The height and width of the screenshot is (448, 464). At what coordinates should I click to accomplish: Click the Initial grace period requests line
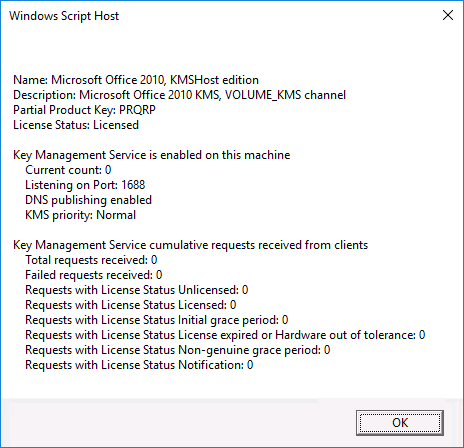pyautogui.click(x=157, y=320)
